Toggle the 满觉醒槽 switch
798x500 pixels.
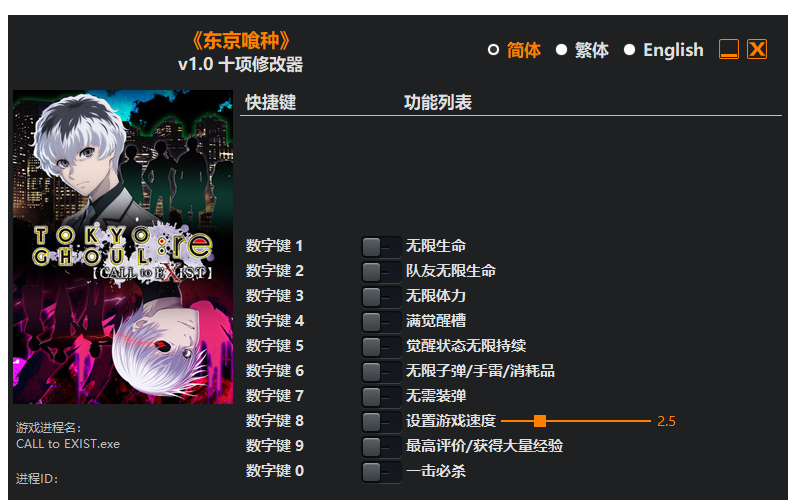382,322
